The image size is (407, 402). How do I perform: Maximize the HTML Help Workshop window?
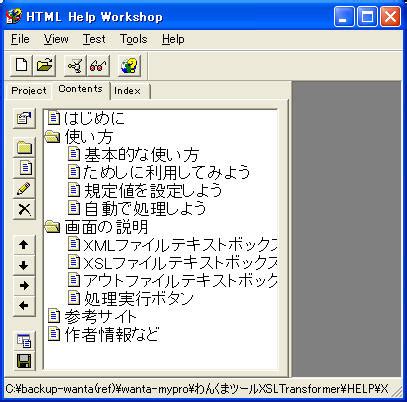click(367, 17)
